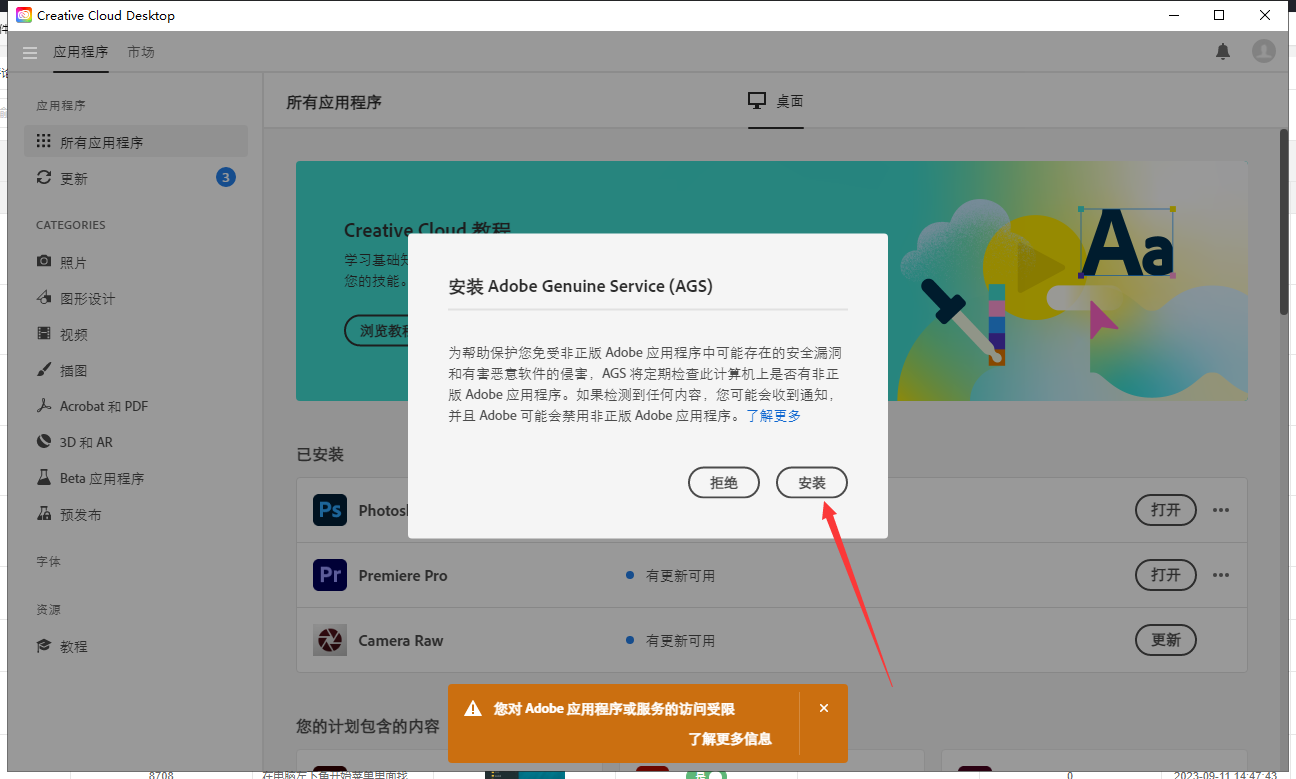The height and width of the screenshot is (779, 1296).
Task: Click 了解更多信息 in the orange banner
Action: point(729,739)
